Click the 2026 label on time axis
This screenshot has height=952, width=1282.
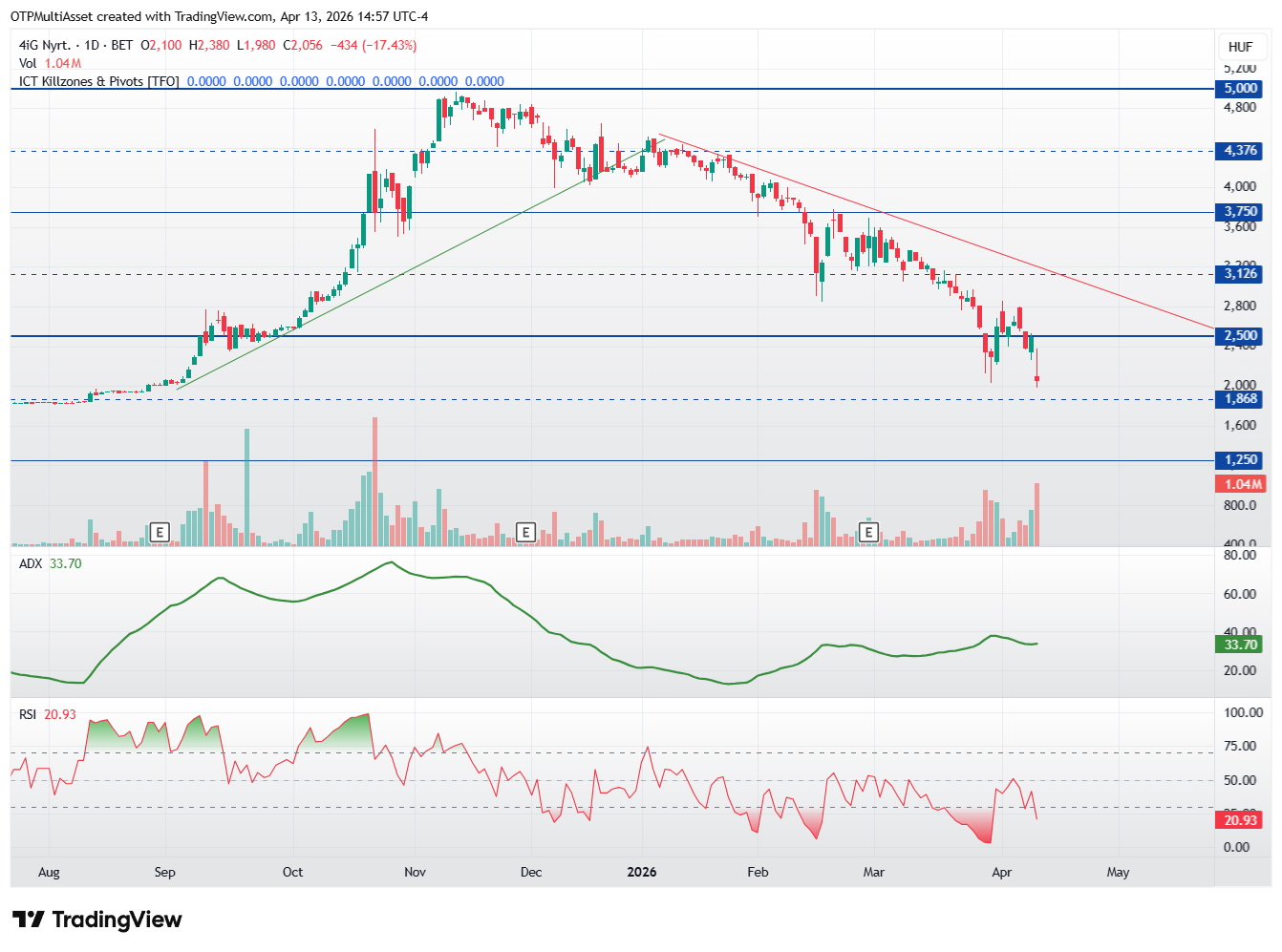coord(641,872)
